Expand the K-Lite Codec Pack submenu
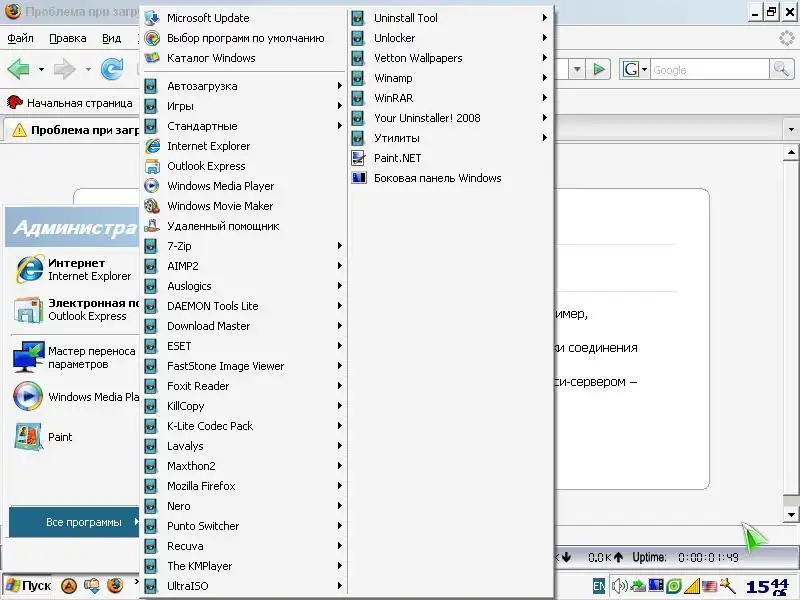The image size is (800, 600). (244, 426)
